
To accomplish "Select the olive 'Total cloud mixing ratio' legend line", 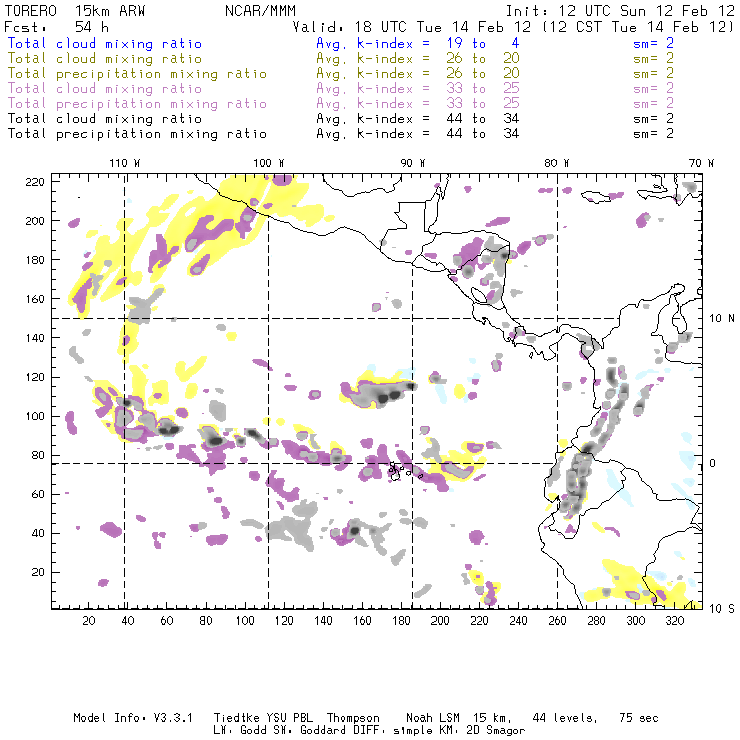I will point(105,59).
